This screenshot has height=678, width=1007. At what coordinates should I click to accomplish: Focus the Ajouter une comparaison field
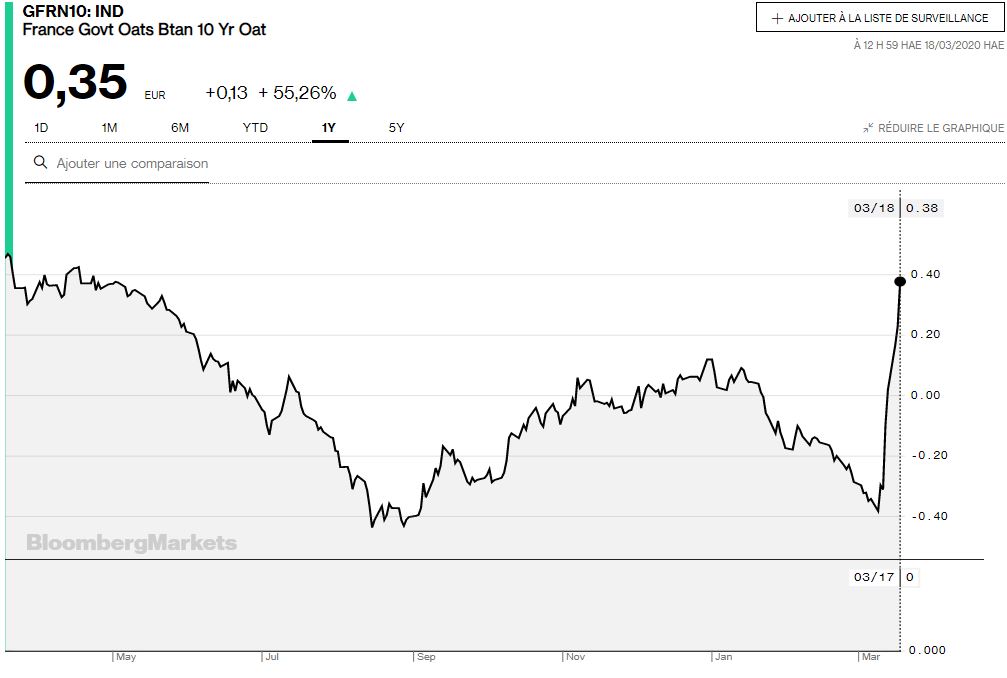pyautogui.click(x=132, y=163)
